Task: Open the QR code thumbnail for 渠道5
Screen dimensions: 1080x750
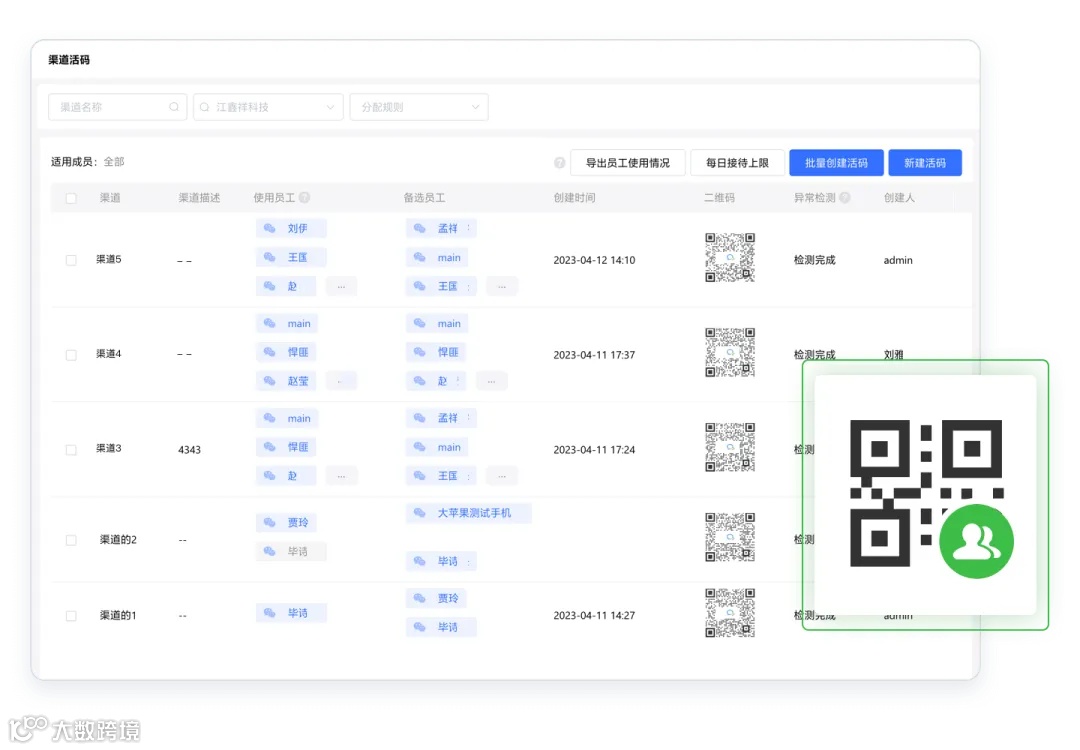Action: click(729, 258)
